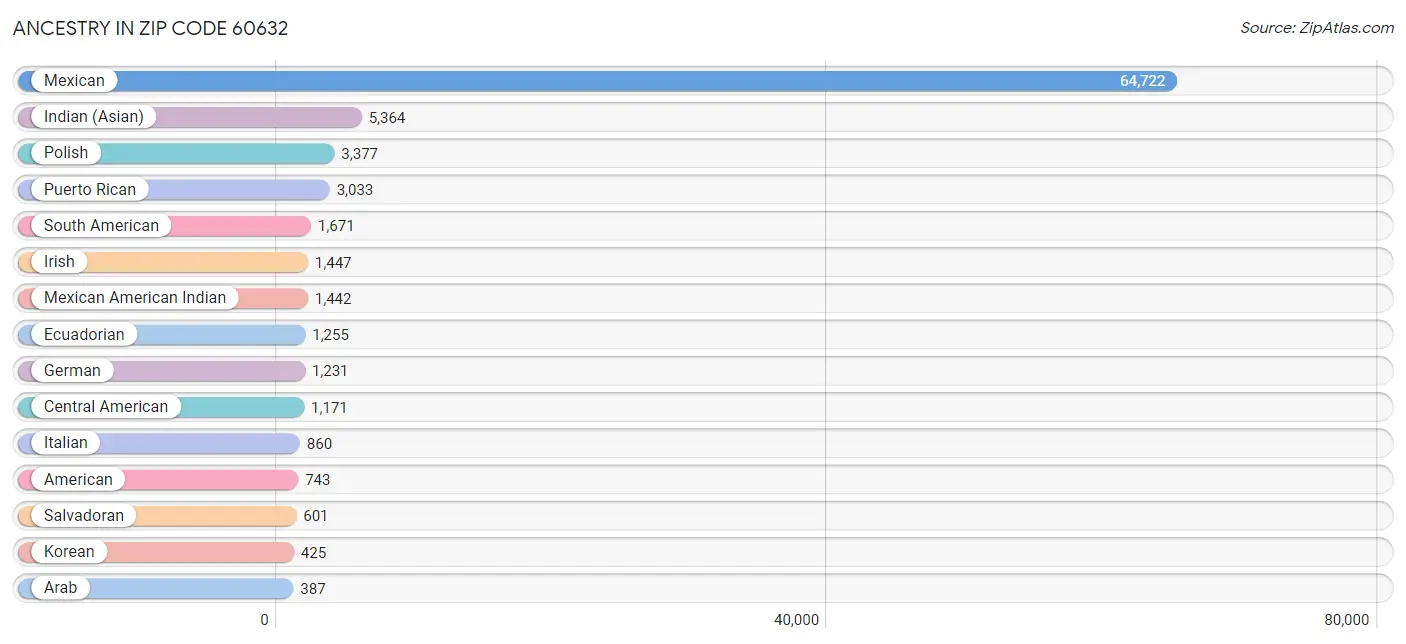Viewport: 1406px width, 644px height.
Task: Click the 1,171 value
Action: pyautogui.click(x=329, y=407)
